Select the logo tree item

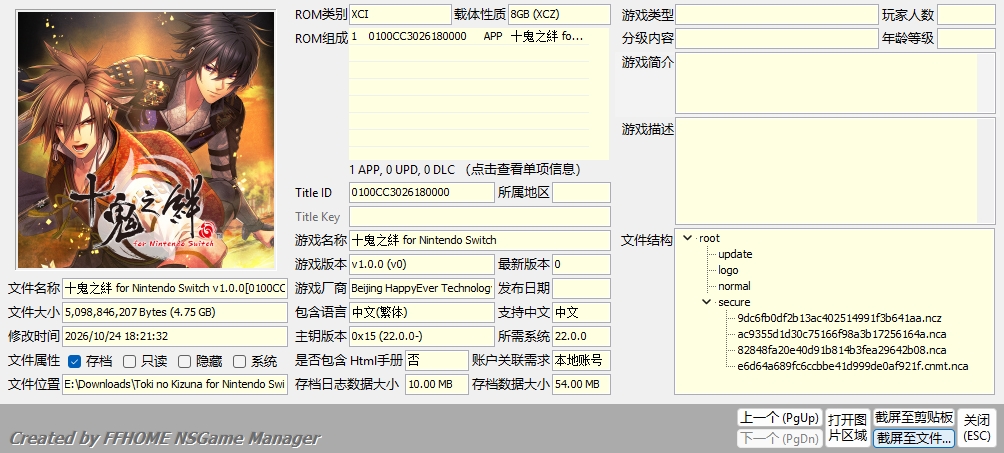click(728, 270)
